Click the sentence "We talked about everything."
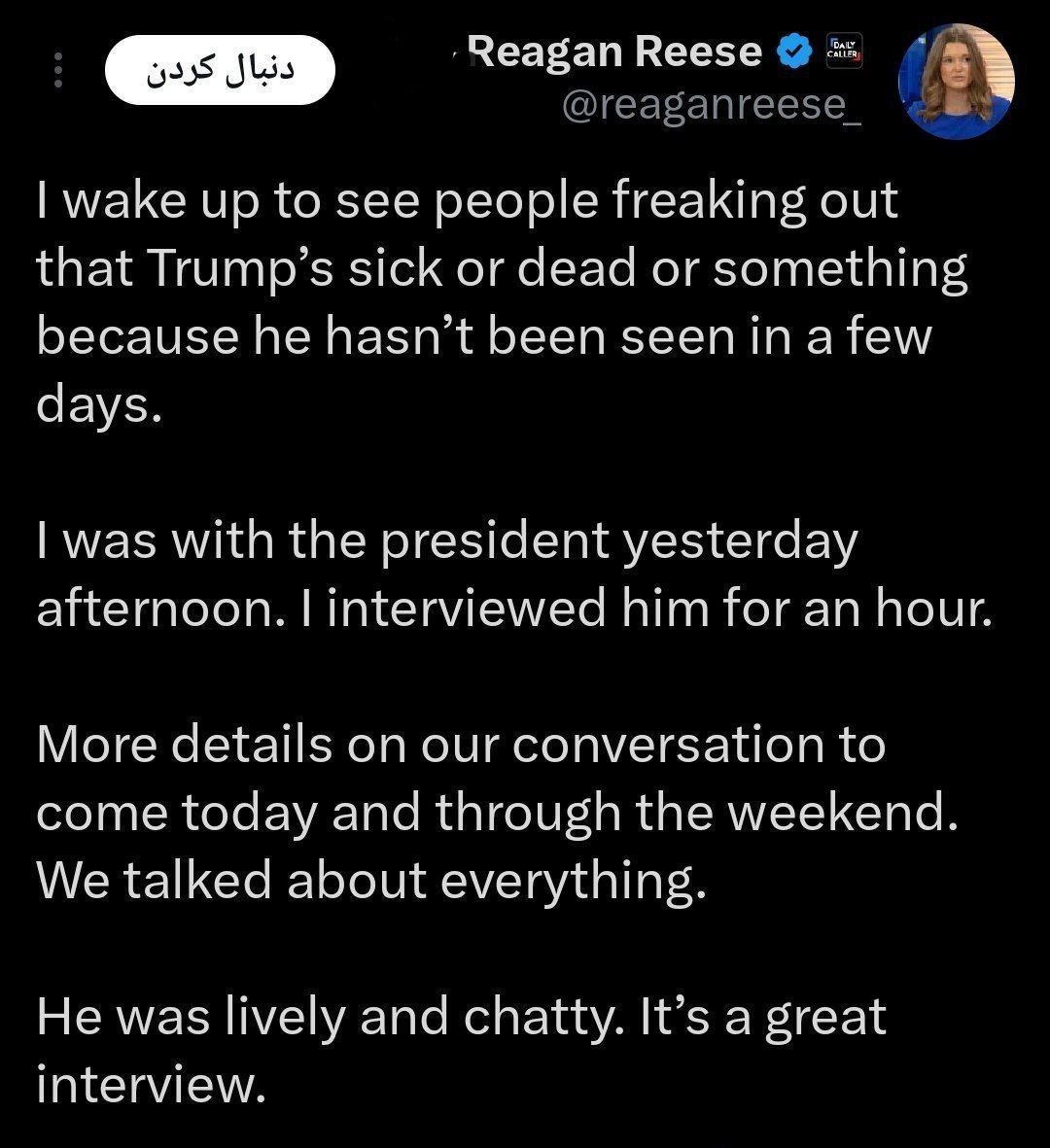Screen dimensions: 1050x1148 pos(370,881)
